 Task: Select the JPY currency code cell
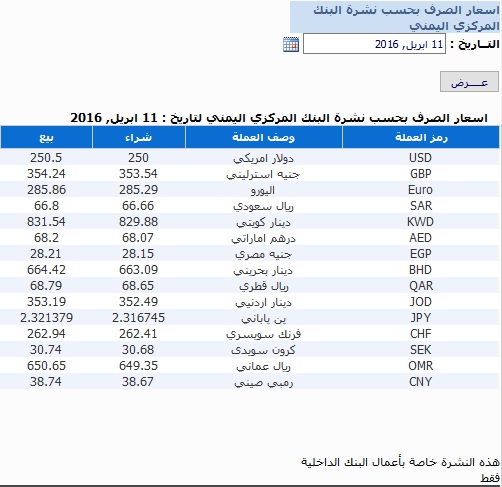tap(421, 318)
